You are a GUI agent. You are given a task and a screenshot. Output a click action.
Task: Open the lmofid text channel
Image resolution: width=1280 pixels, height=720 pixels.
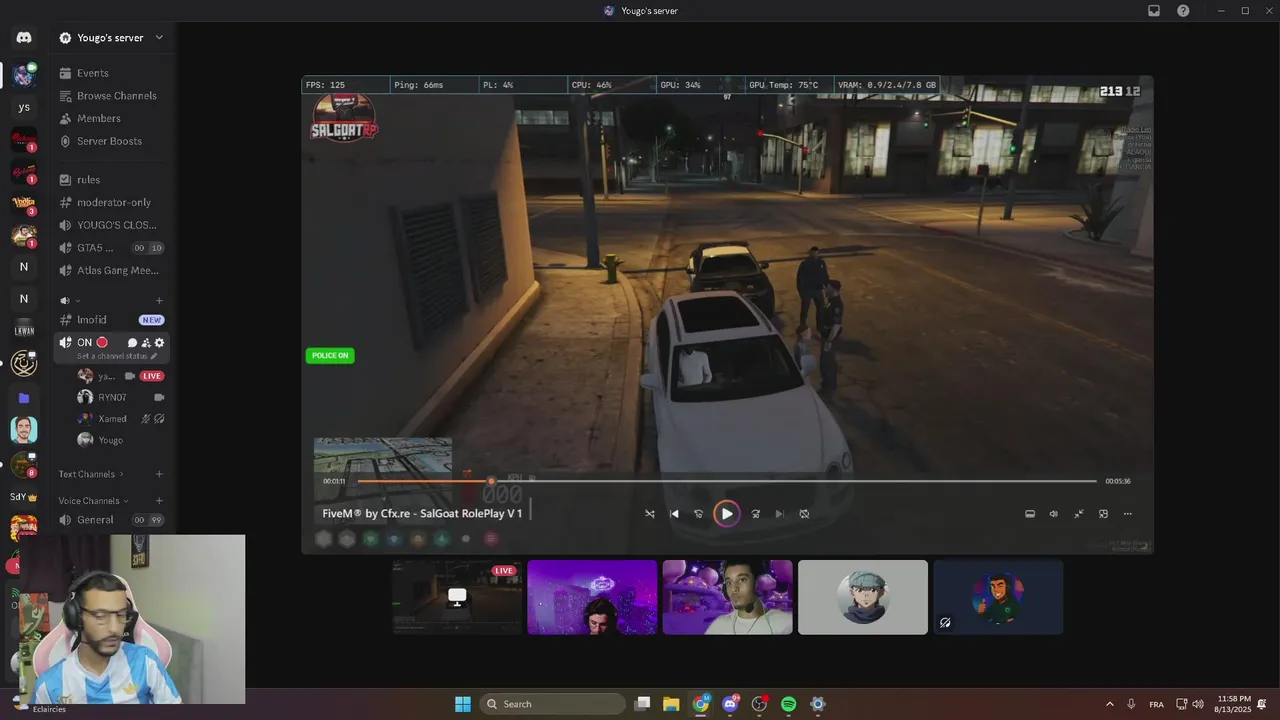111,320
